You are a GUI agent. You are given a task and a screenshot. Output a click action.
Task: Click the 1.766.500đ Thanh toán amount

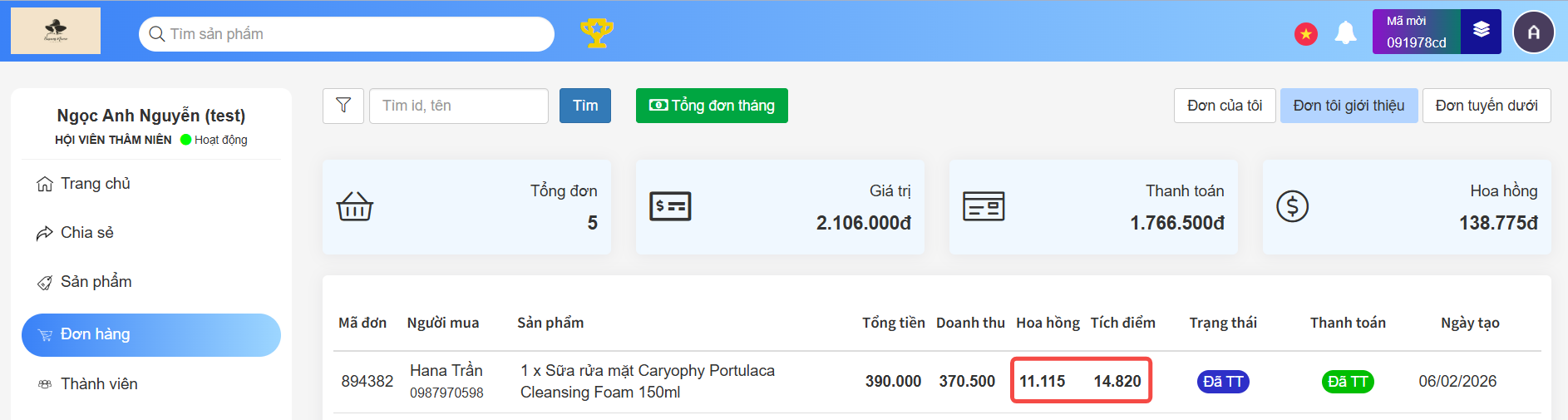(x=1177, y=224)
